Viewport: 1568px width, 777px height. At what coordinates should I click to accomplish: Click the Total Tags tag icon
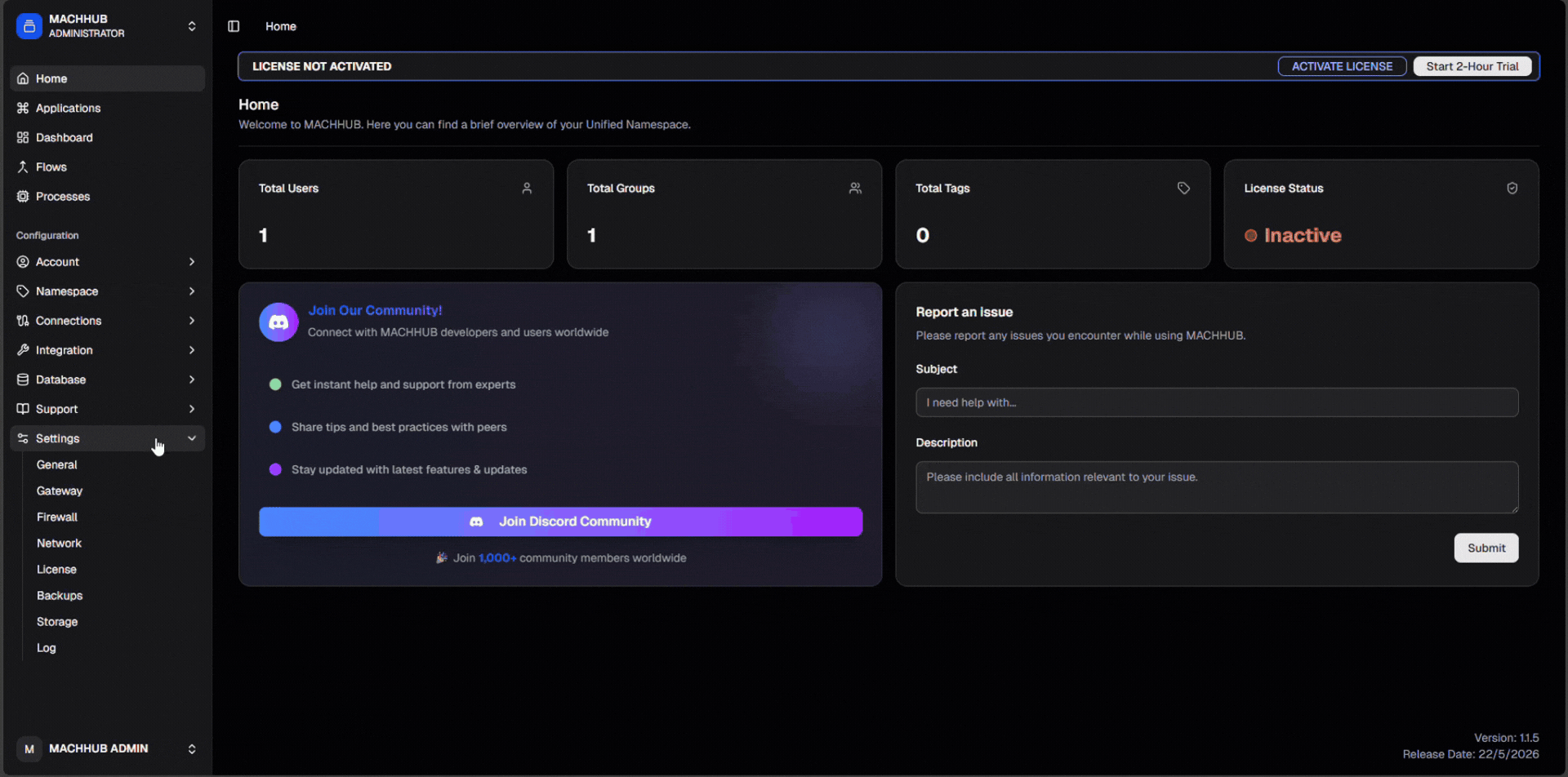(x=1183, y=188)
